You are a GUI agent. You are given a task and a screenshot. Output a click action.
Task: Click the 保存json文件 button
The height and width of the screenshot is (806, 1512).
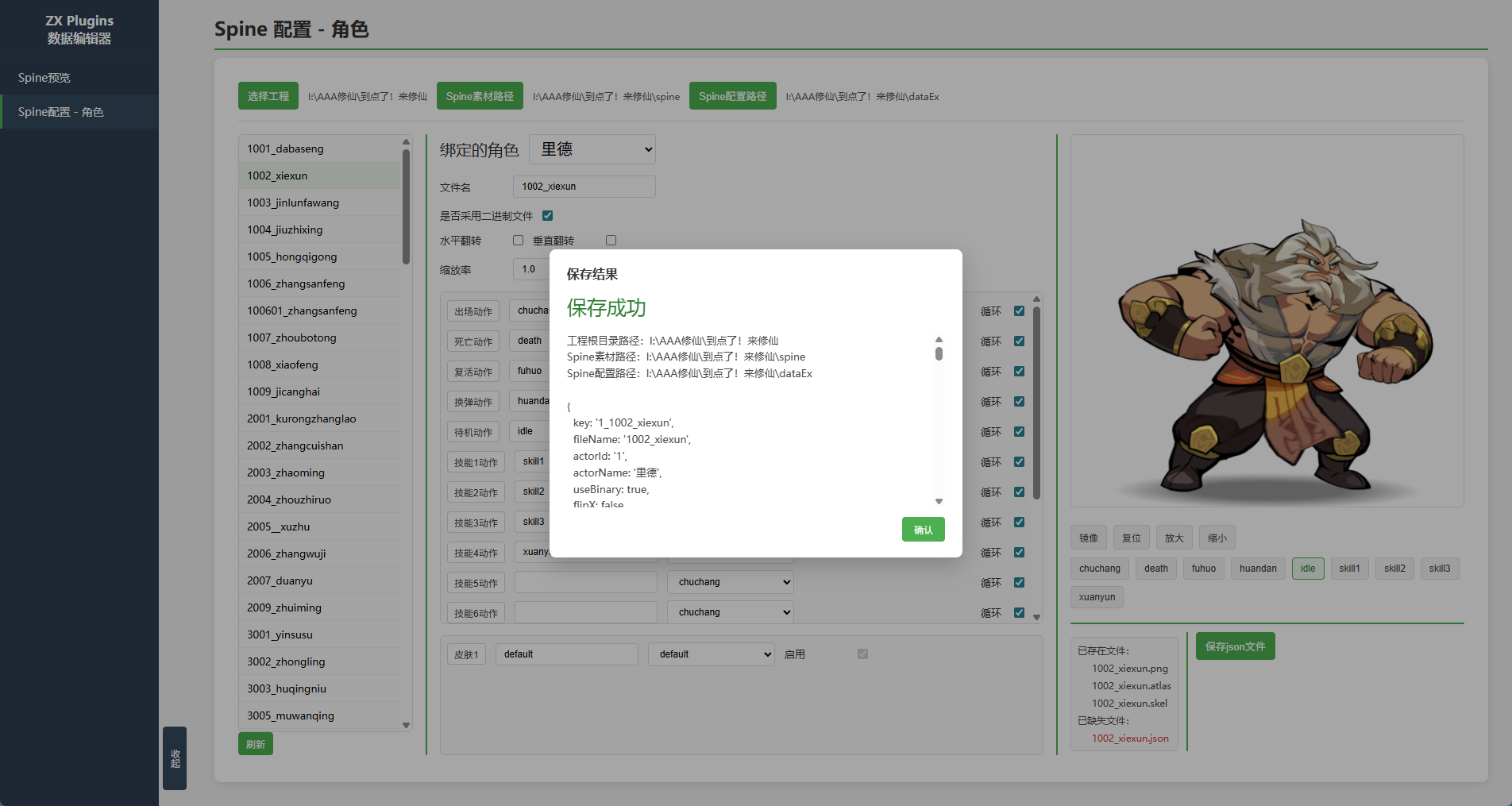tap(1236, 646)
